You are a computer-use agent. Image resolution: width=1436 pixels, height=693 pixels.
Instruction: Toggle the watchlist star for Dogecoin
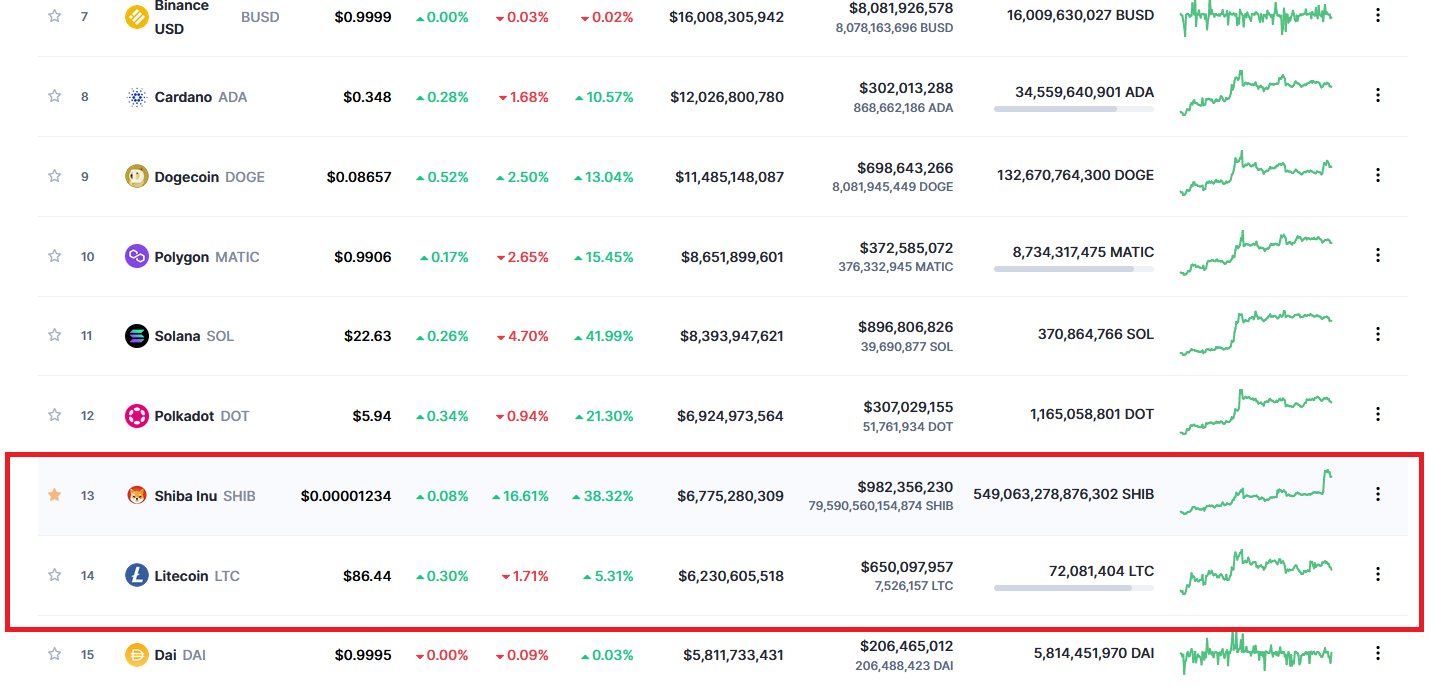coord(55,176)
